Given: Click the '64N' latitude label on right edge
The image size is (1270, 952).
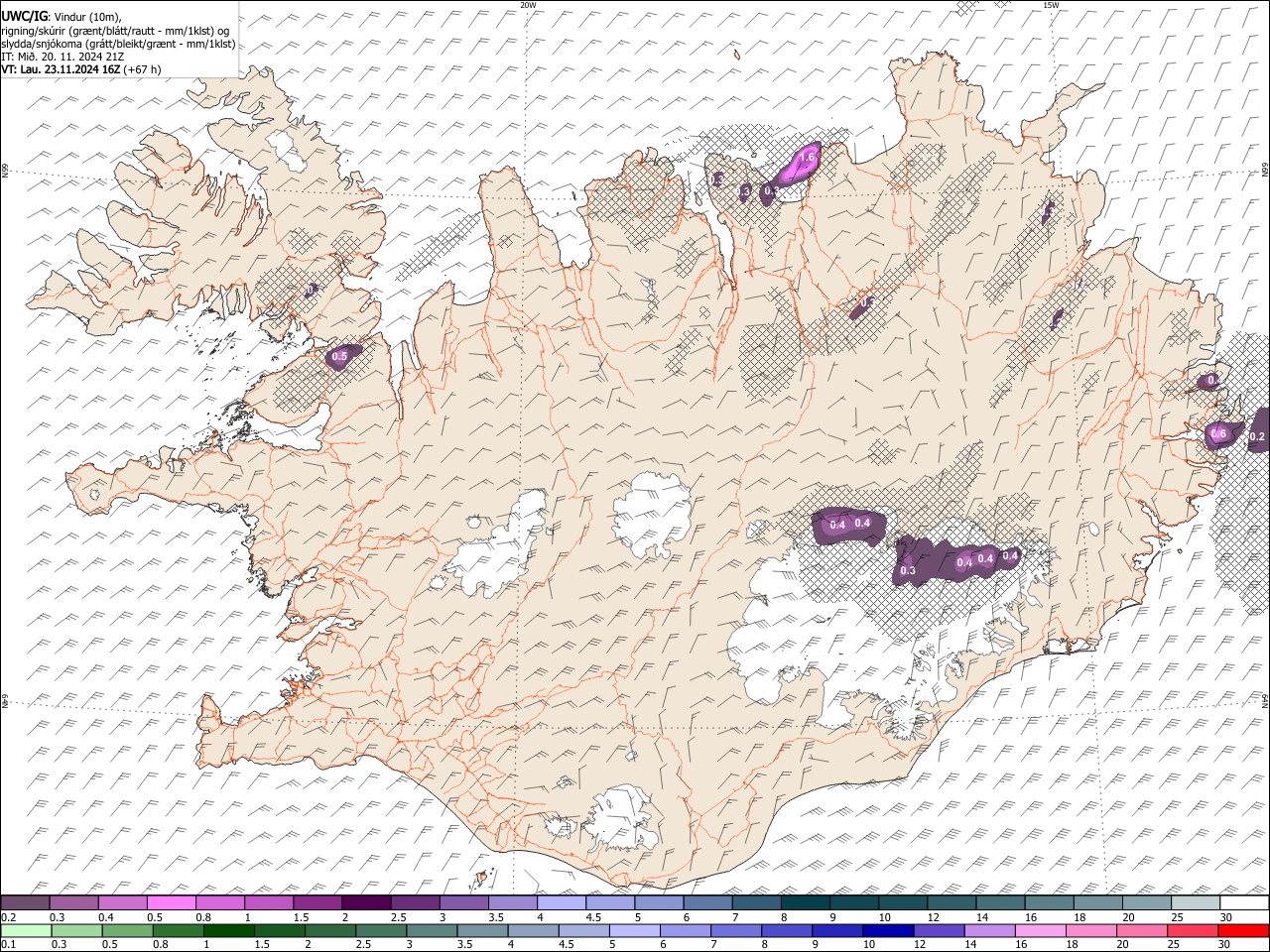Looking at the screenshot, I should tap(1265, 700).
